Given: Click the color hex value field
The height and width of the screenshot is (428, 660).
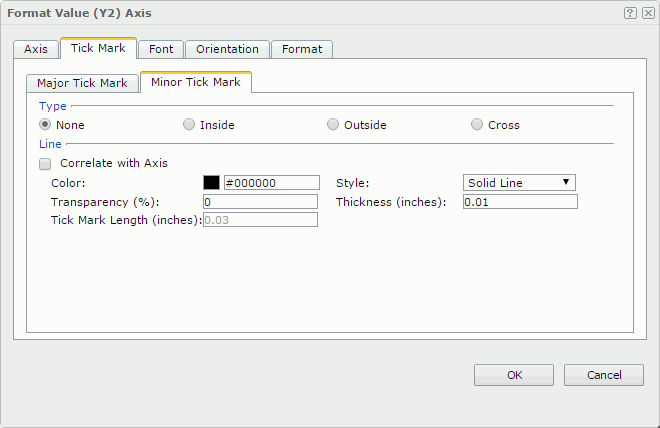Looking at the screenshot, I should [271, 183].
